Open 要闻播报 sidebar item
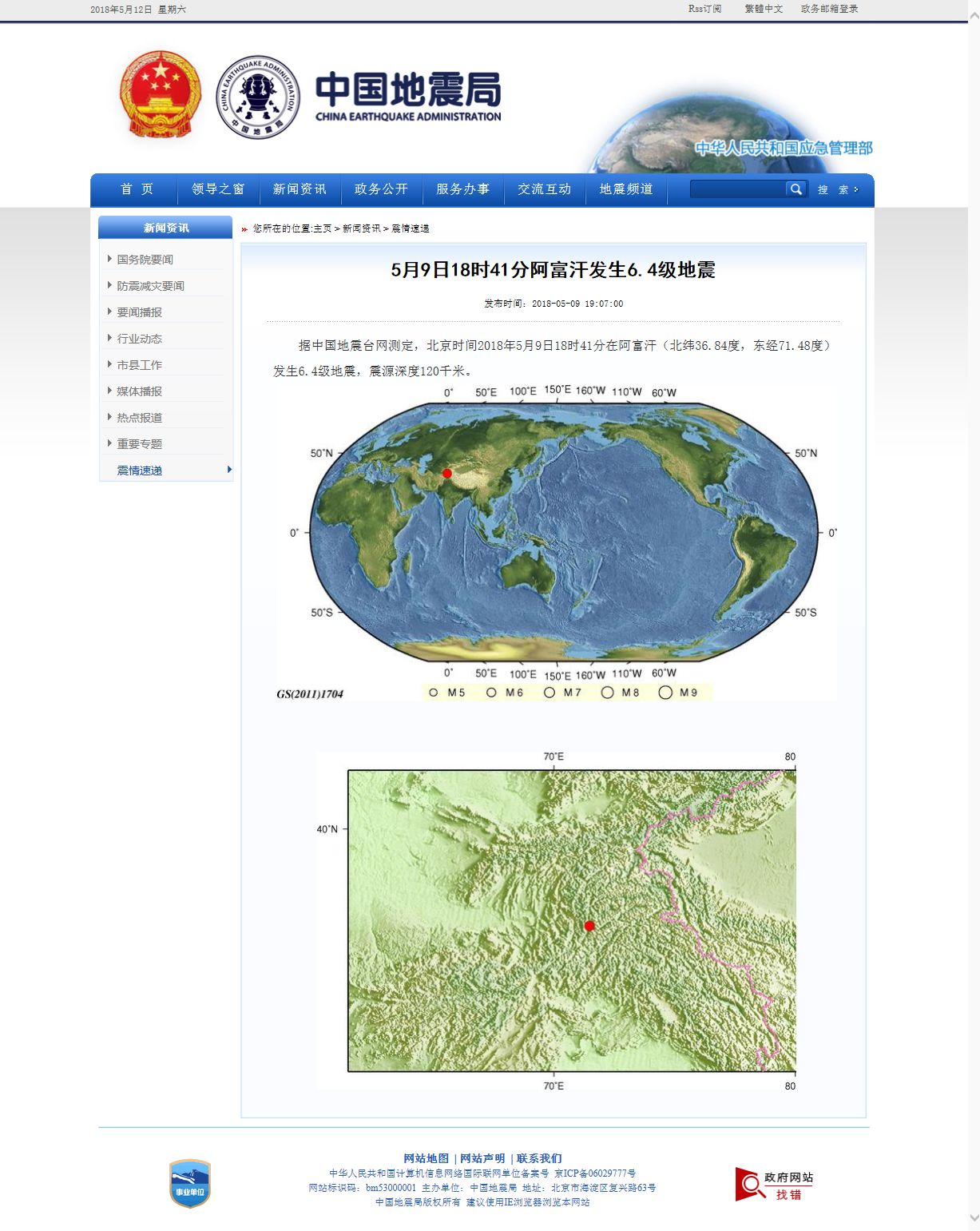The height and width of the screenshot is (1231, 980). [139, 312]
